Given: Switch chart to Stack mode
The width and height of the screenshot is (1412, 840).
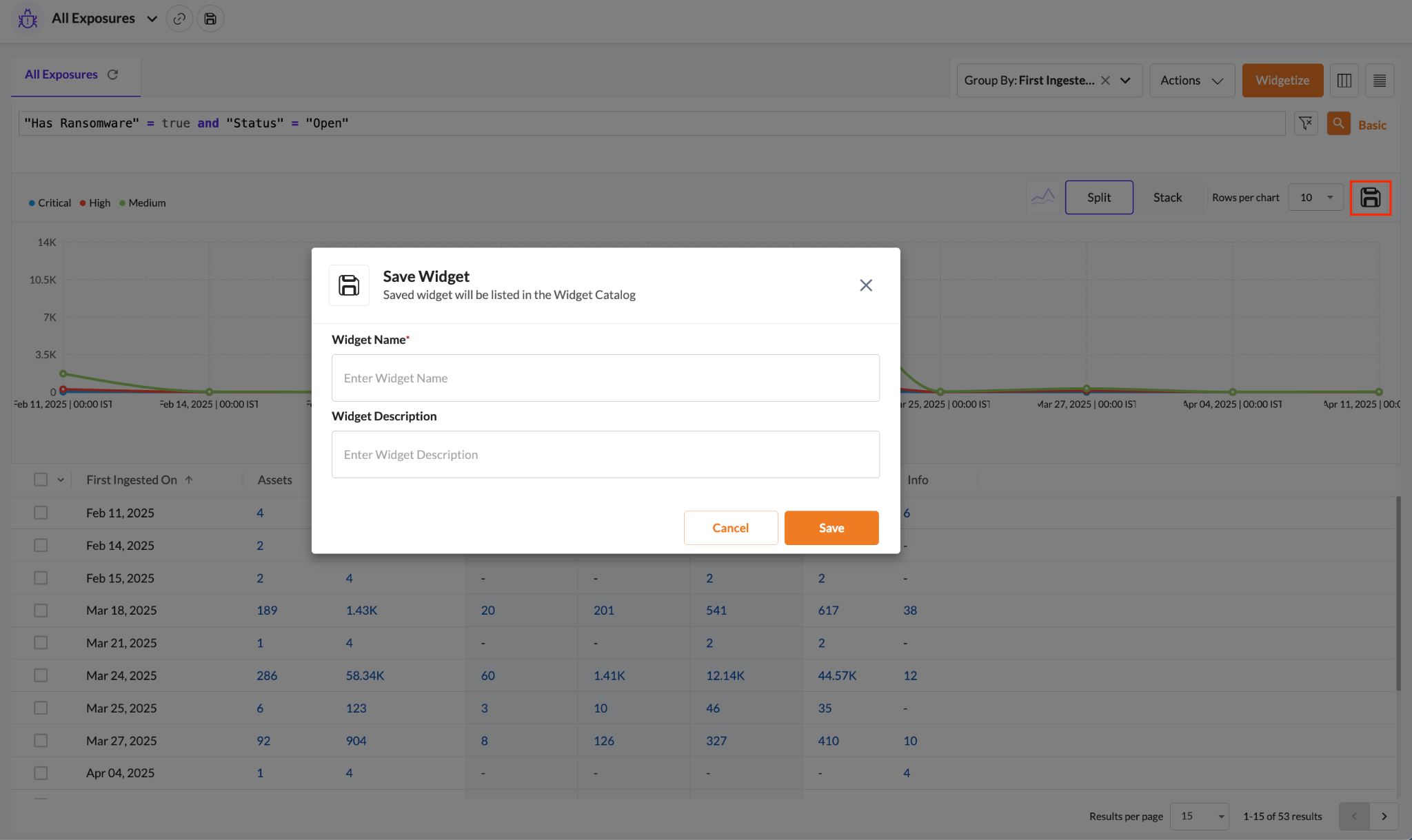Looking at the screenshot, I should [x=1167, y=197].
